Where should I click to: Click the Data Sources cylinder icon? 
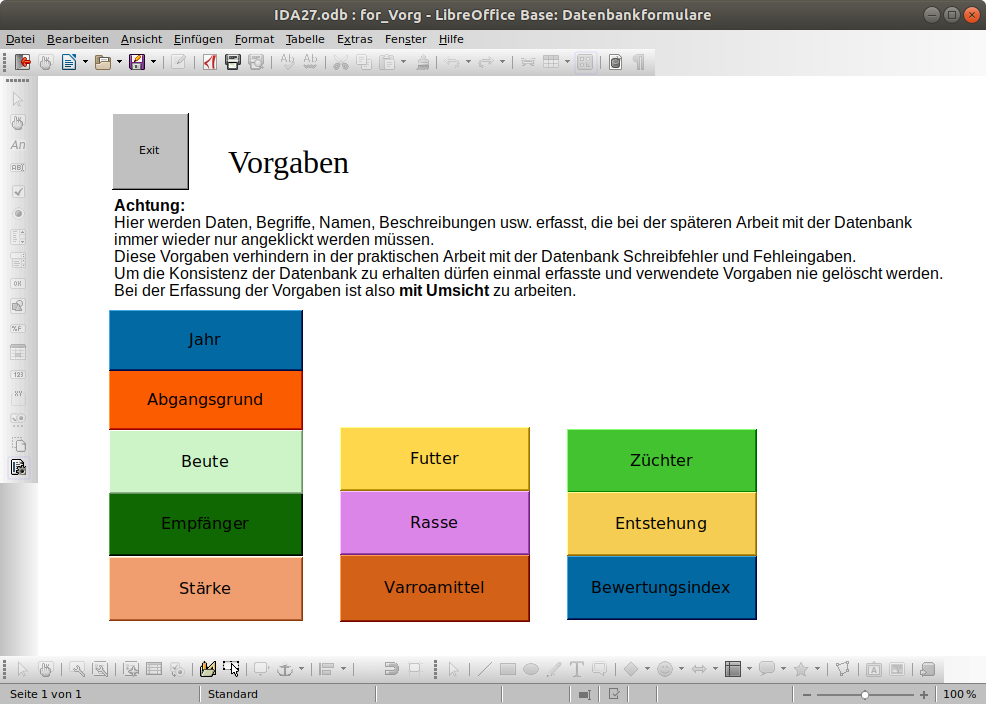616,62
